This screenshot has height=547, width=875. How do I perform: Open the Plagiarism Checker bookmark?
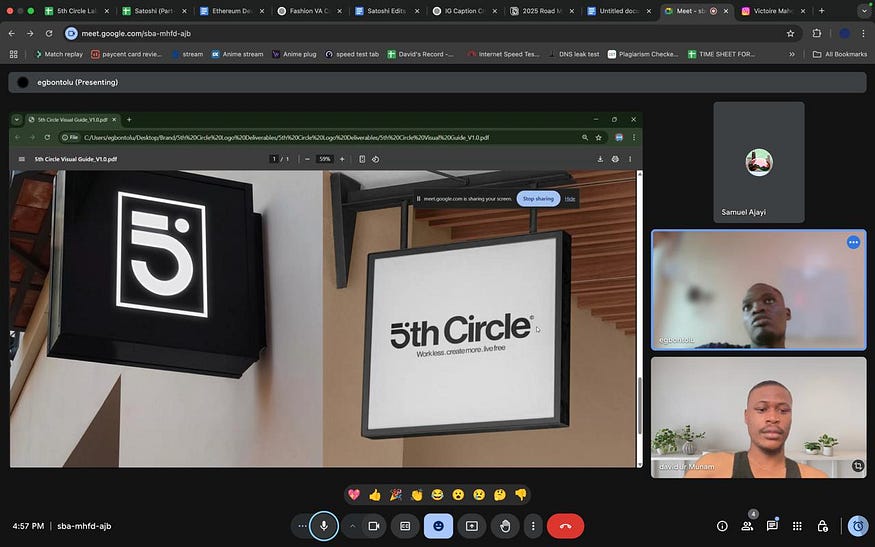(x=643, y=54)
